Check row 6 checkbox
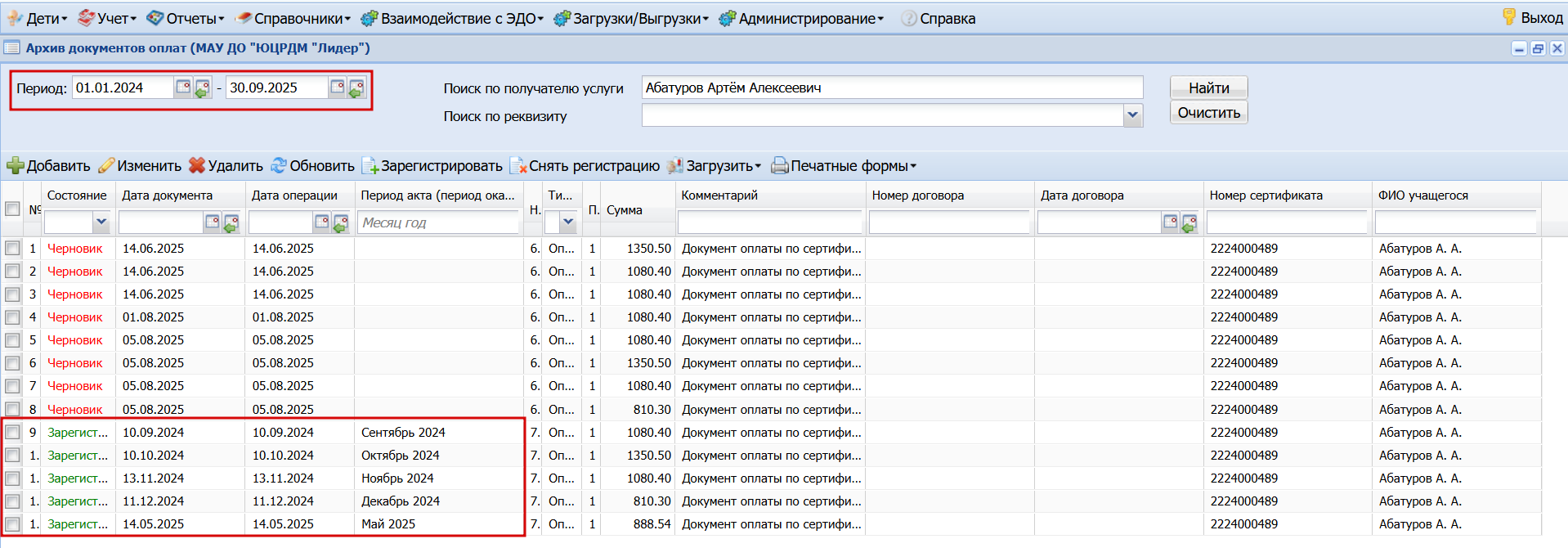This screenshot has width=1568, height=548. (x=12, y=362)
